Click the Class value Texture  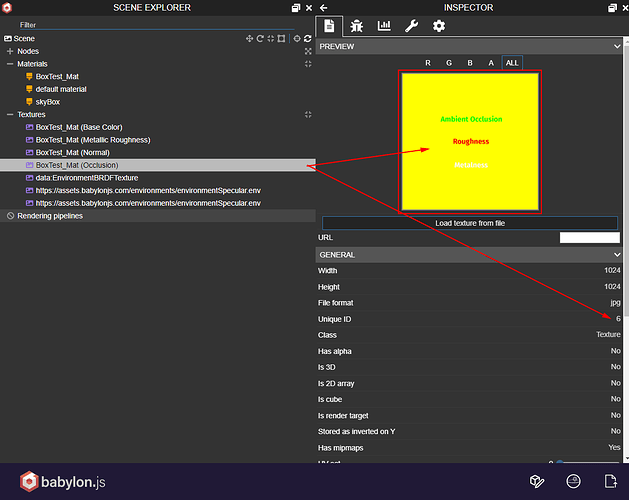coord(608,335)
